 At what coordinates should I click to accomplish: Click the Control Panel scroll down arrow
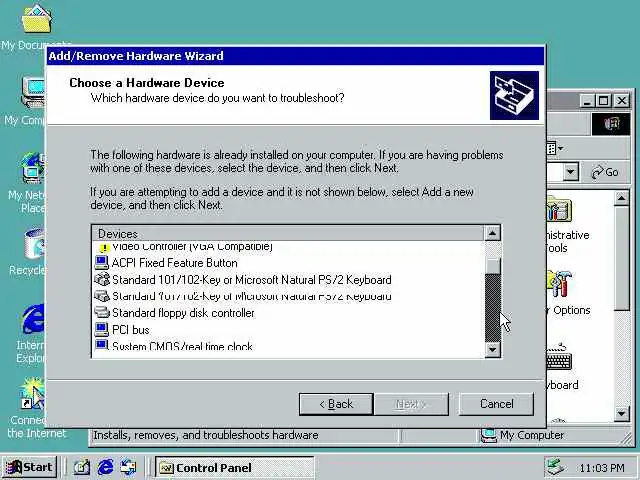621,414
